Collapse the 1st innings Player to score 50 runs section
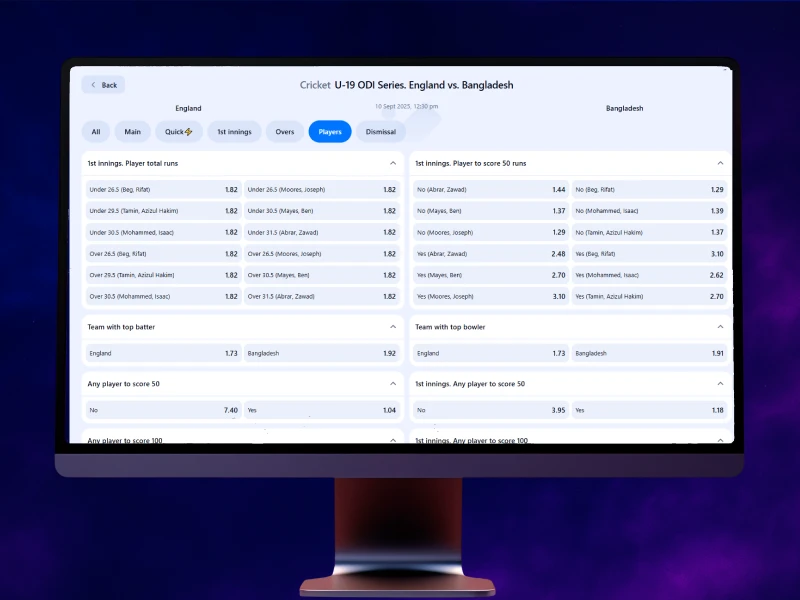 pyautogui.click(x=719, y=162)
